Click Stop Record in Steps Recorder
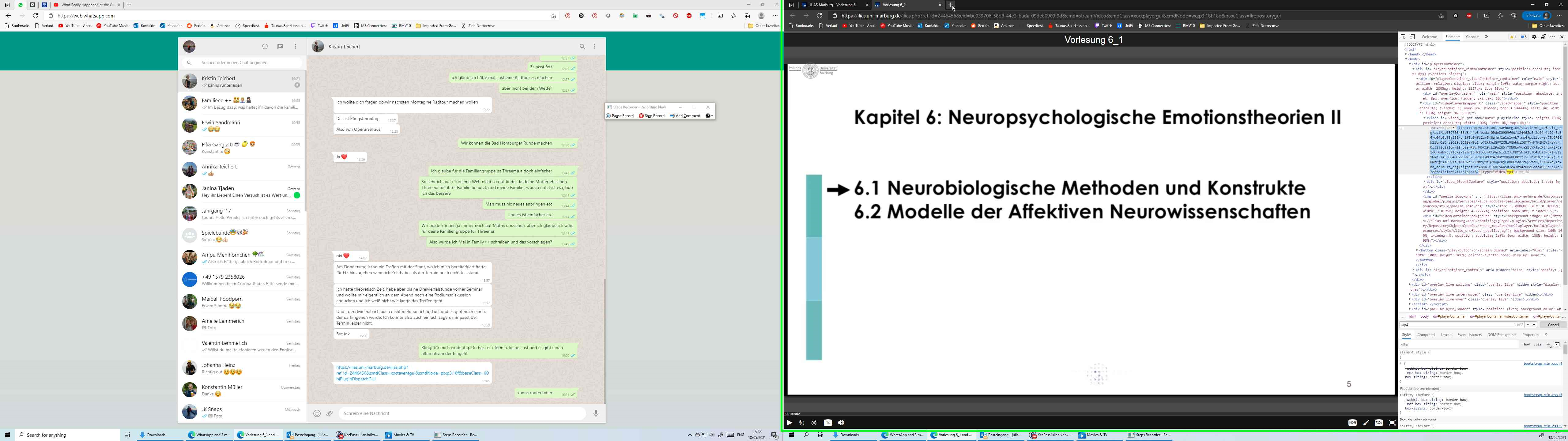 click(x=652, y=116)
